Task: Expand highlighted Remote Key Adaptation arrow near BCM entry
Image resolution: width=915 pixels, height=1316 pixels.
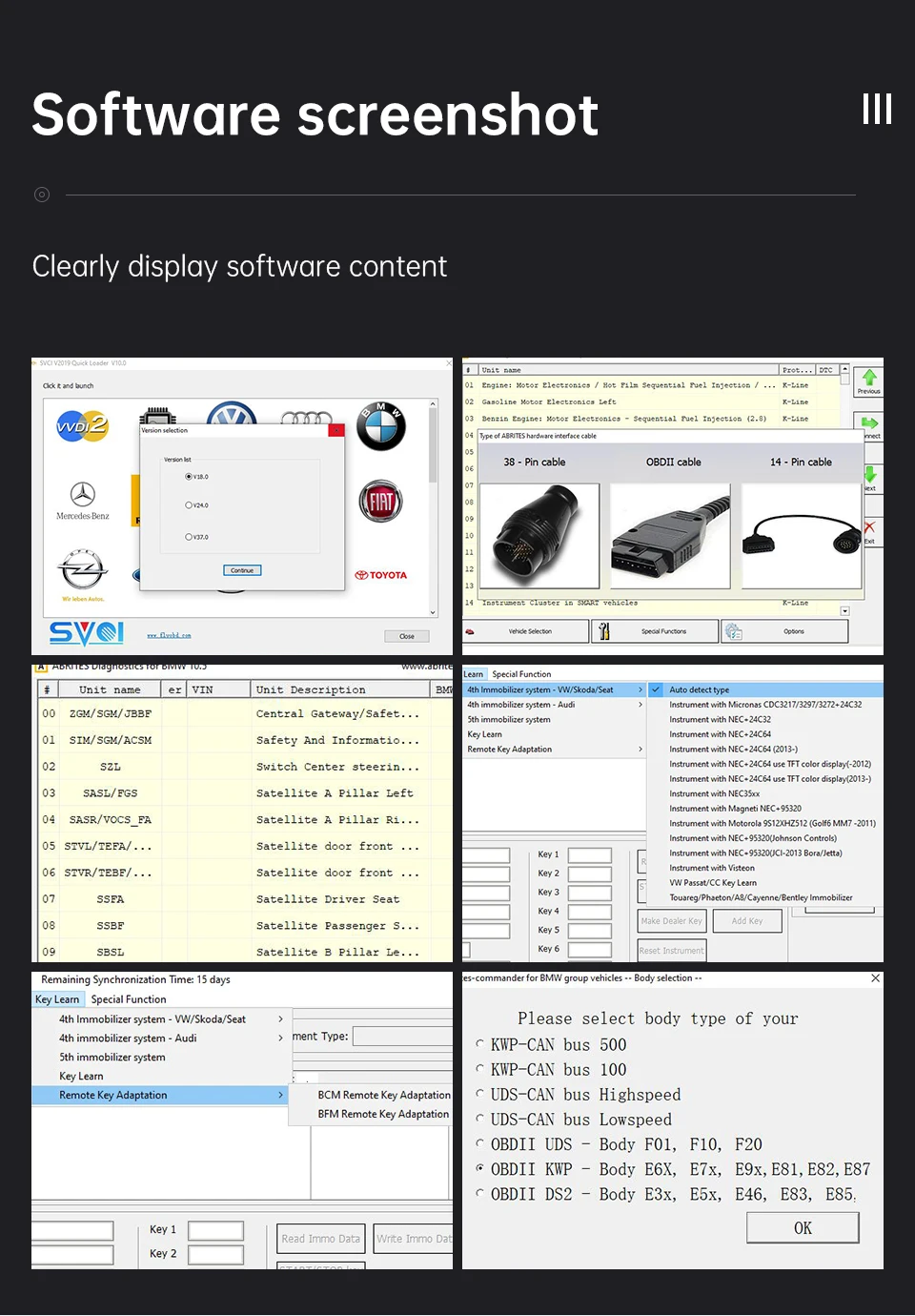Action: [x=280, y=1095]
